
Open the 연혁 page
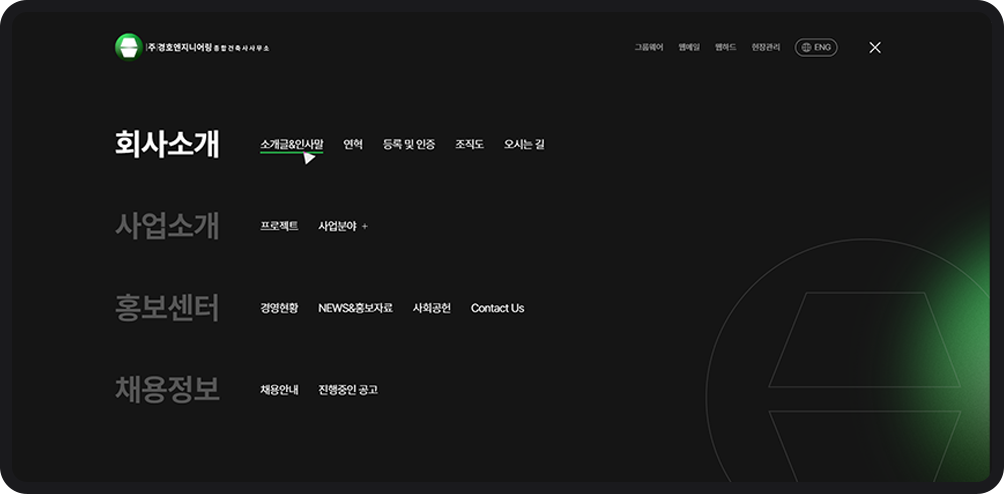coord(353,144)
